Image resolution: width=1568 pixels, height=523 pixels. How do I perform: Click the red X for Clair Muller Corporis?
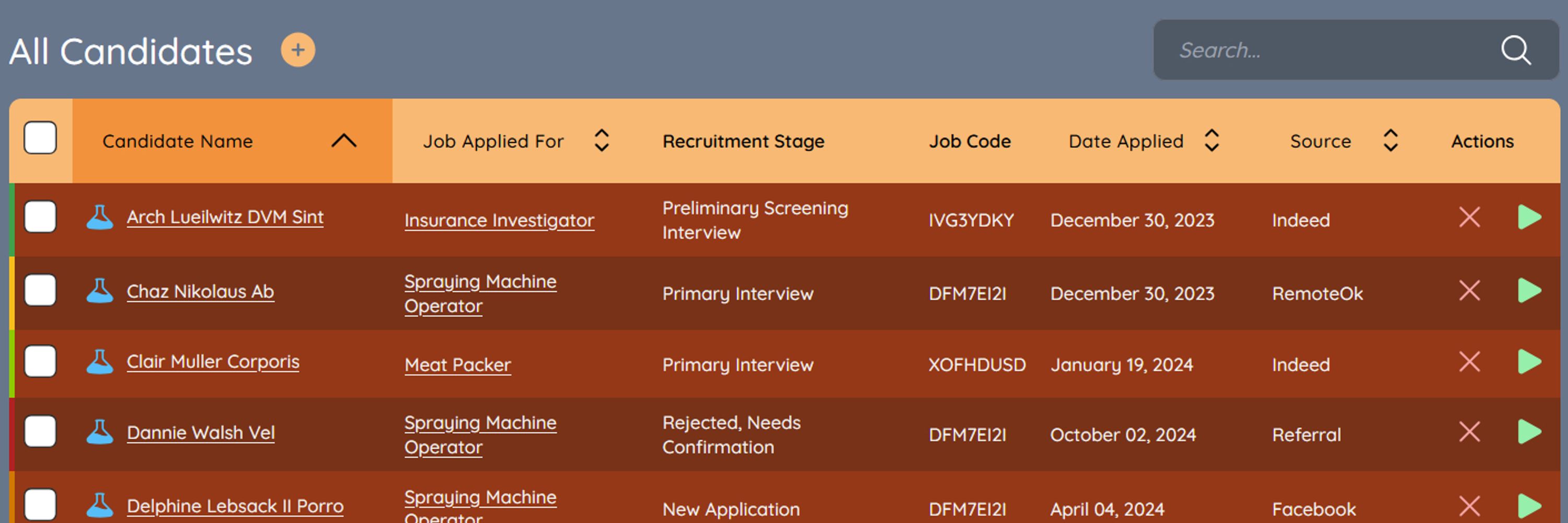(x=1469, y=362)
